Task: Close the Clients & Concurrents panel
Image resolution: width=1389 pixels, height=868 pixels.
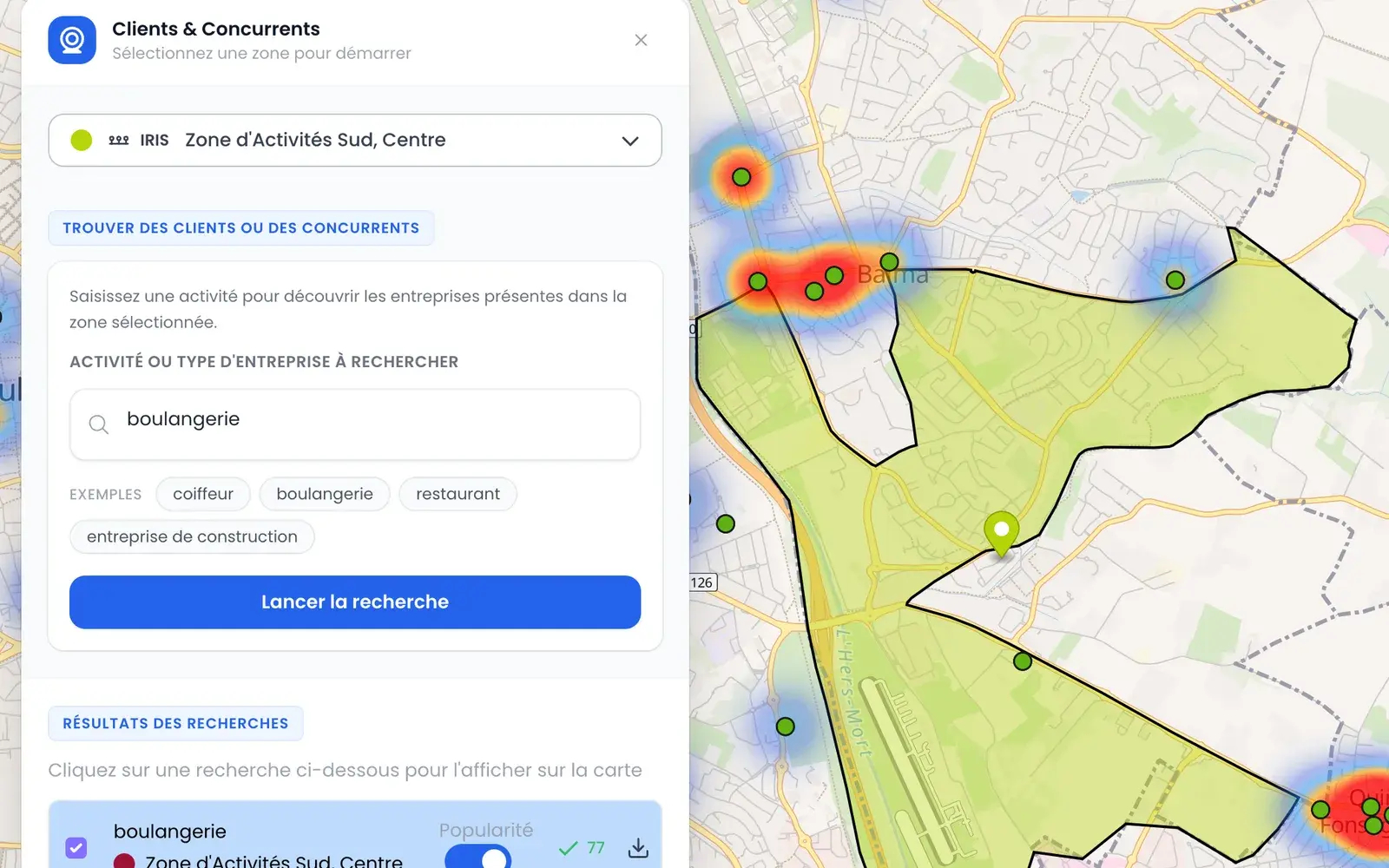Action: [x=641, y=40]
